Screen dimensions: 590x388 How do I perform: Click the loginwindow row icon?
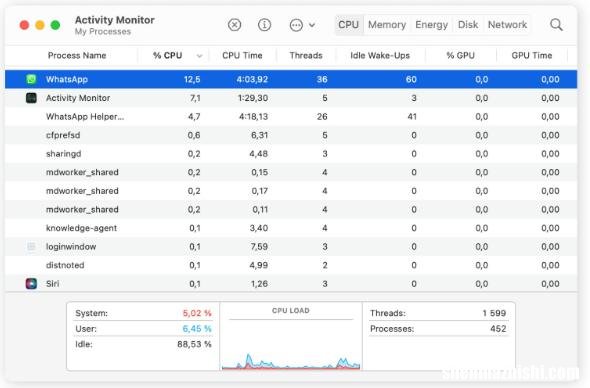[x=31, y=246]
